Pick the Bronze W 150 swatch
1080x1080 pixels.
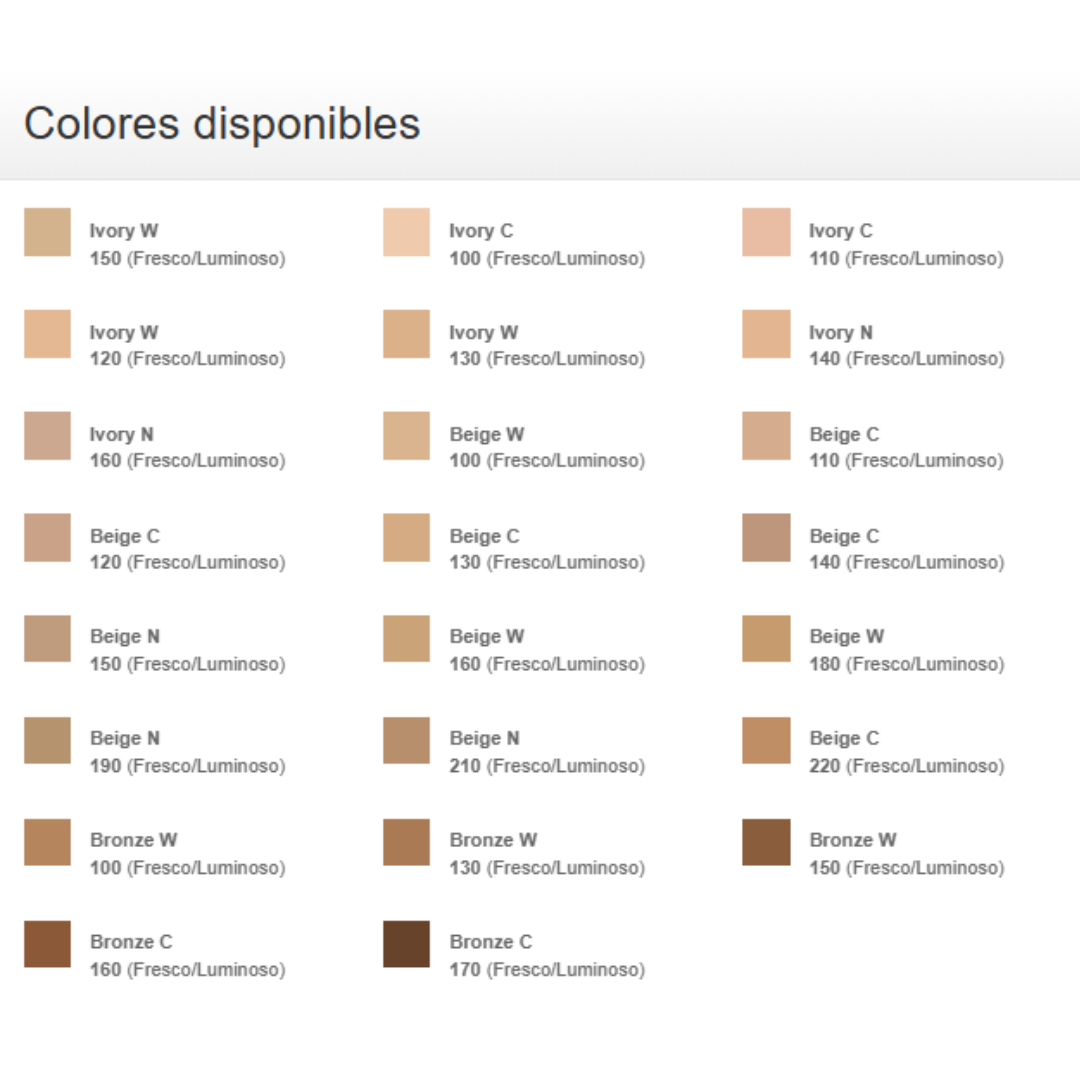[x=766, y=842]
